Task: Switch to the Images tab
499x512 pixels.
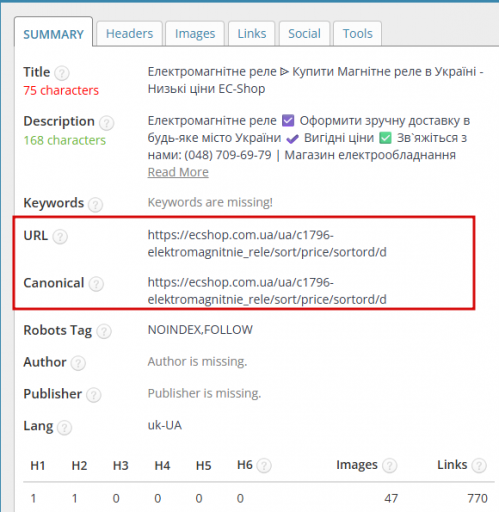Action: pyautogui.click(x=195, y=34)
